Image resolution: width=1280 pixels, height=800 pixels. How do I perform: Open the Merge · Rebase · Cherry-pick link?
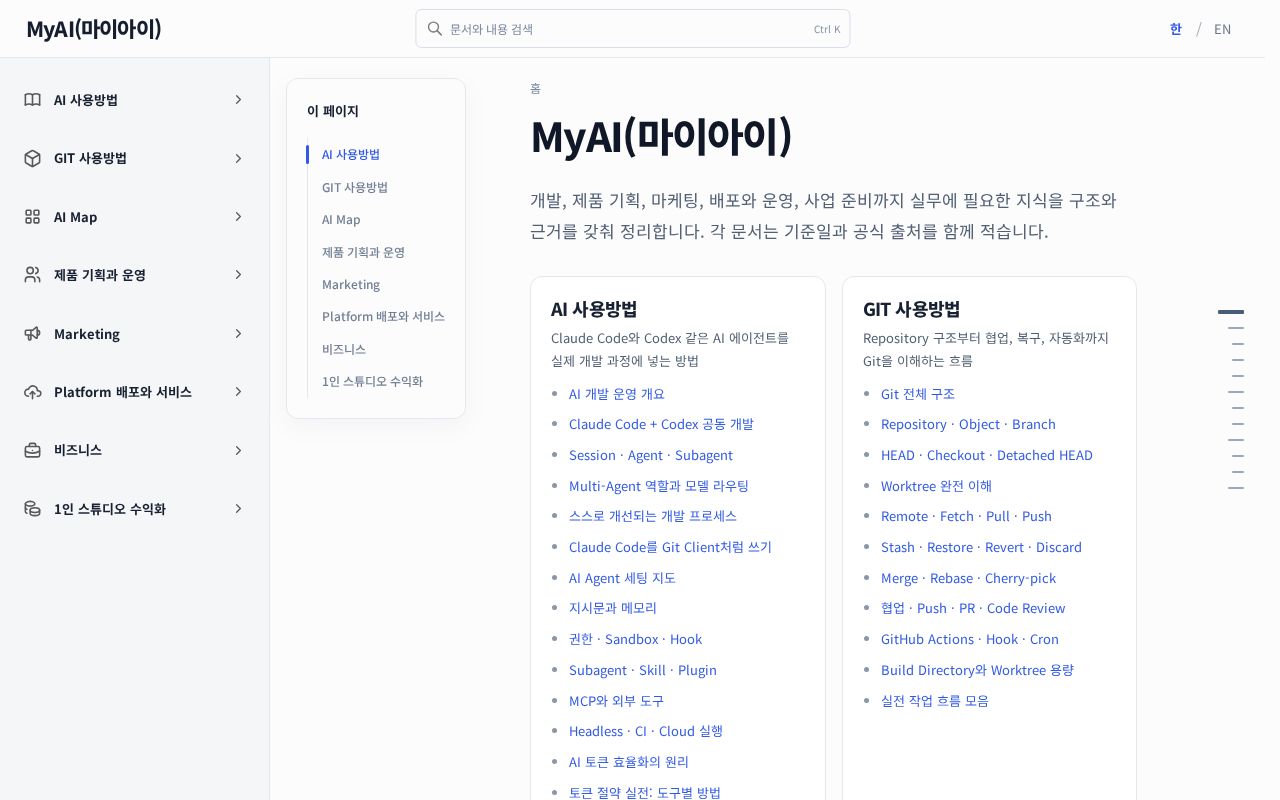[968, 578]
